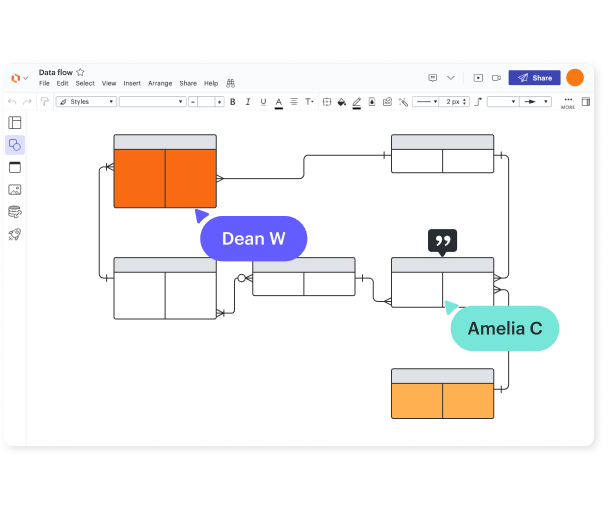Toggle underline text formatting
The image size is (608, 509).
click(x=263, y=102)
